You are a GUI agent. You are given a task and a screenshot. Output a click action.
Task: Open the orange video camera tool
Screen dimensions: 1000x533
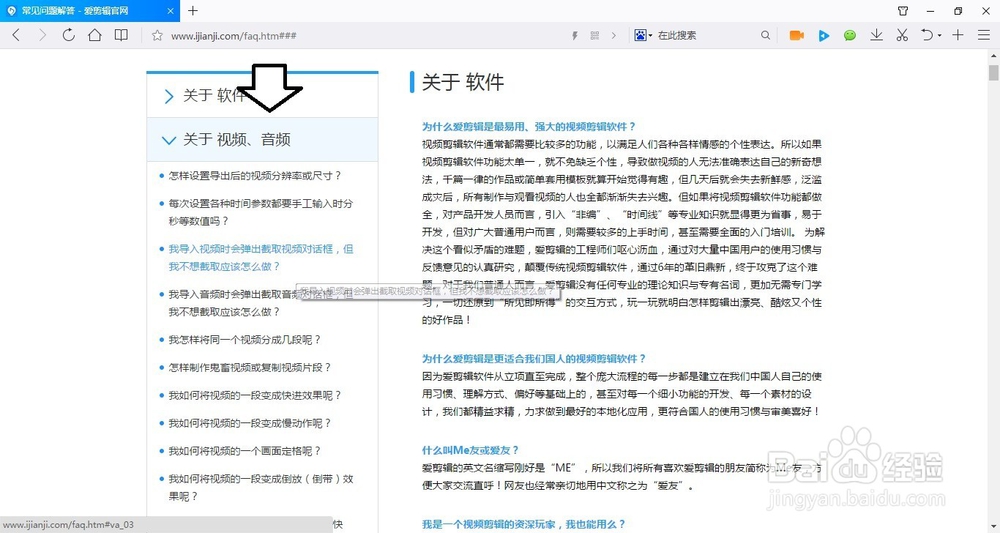coord(796,36)
